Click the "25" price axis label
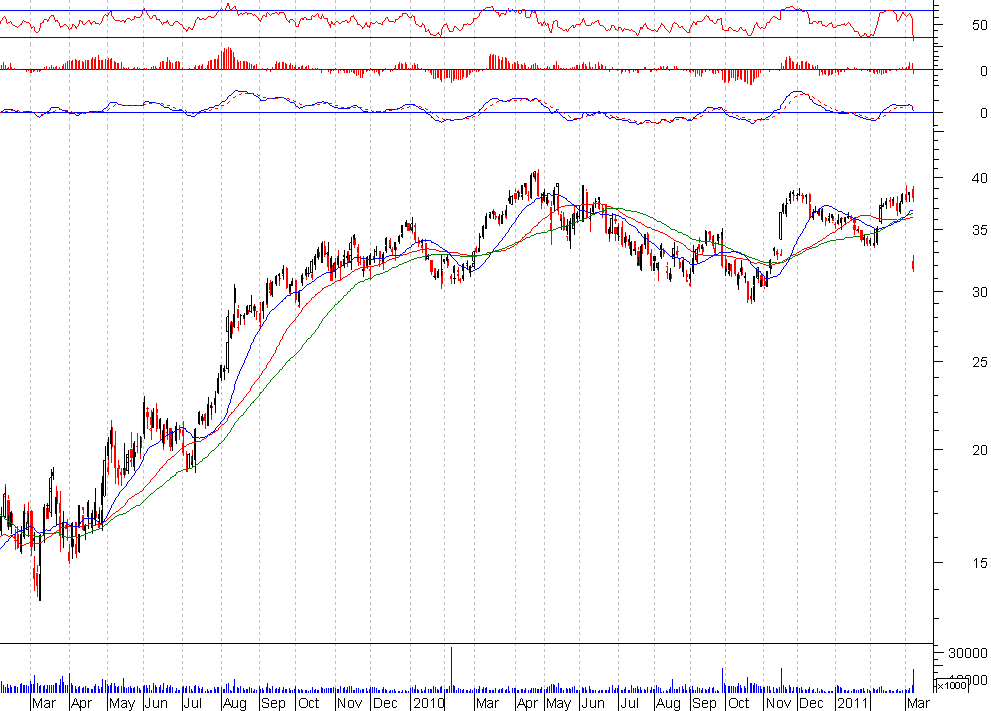Image resolution: width=991 pixels, height=711 pixels. (x=979, y=362)
